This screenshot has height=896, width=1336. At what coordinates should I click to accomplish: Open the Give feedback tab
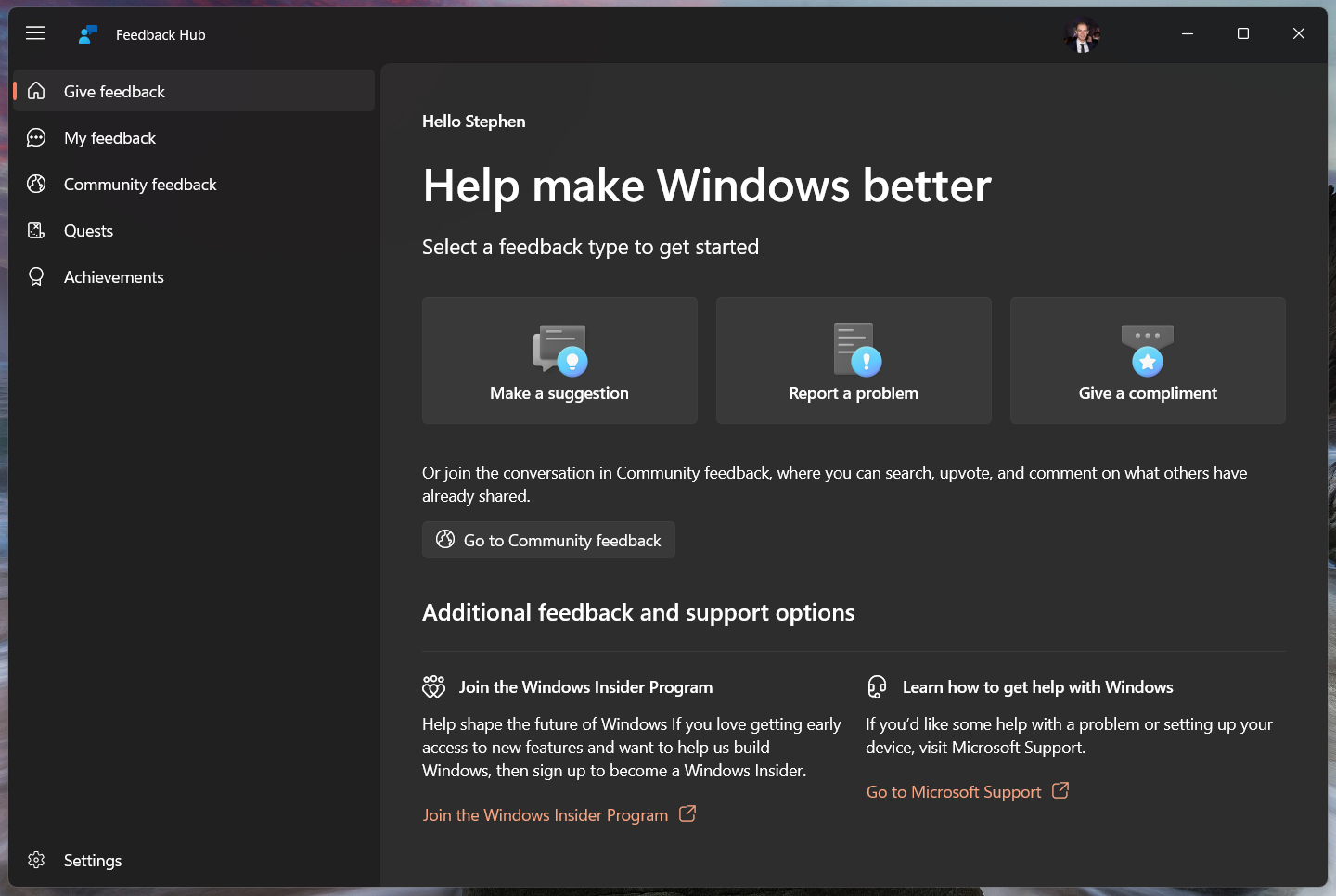pos(194,91)
